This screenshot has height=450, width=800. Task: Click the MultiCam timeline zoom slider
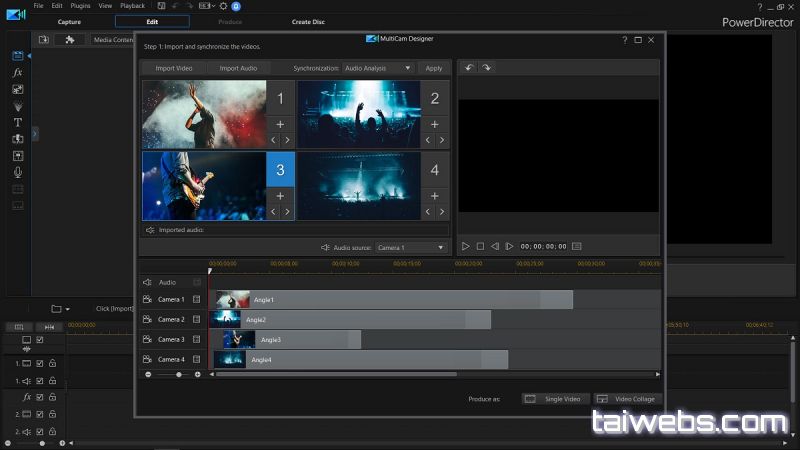pyautogui.click(x=179, y=374)
